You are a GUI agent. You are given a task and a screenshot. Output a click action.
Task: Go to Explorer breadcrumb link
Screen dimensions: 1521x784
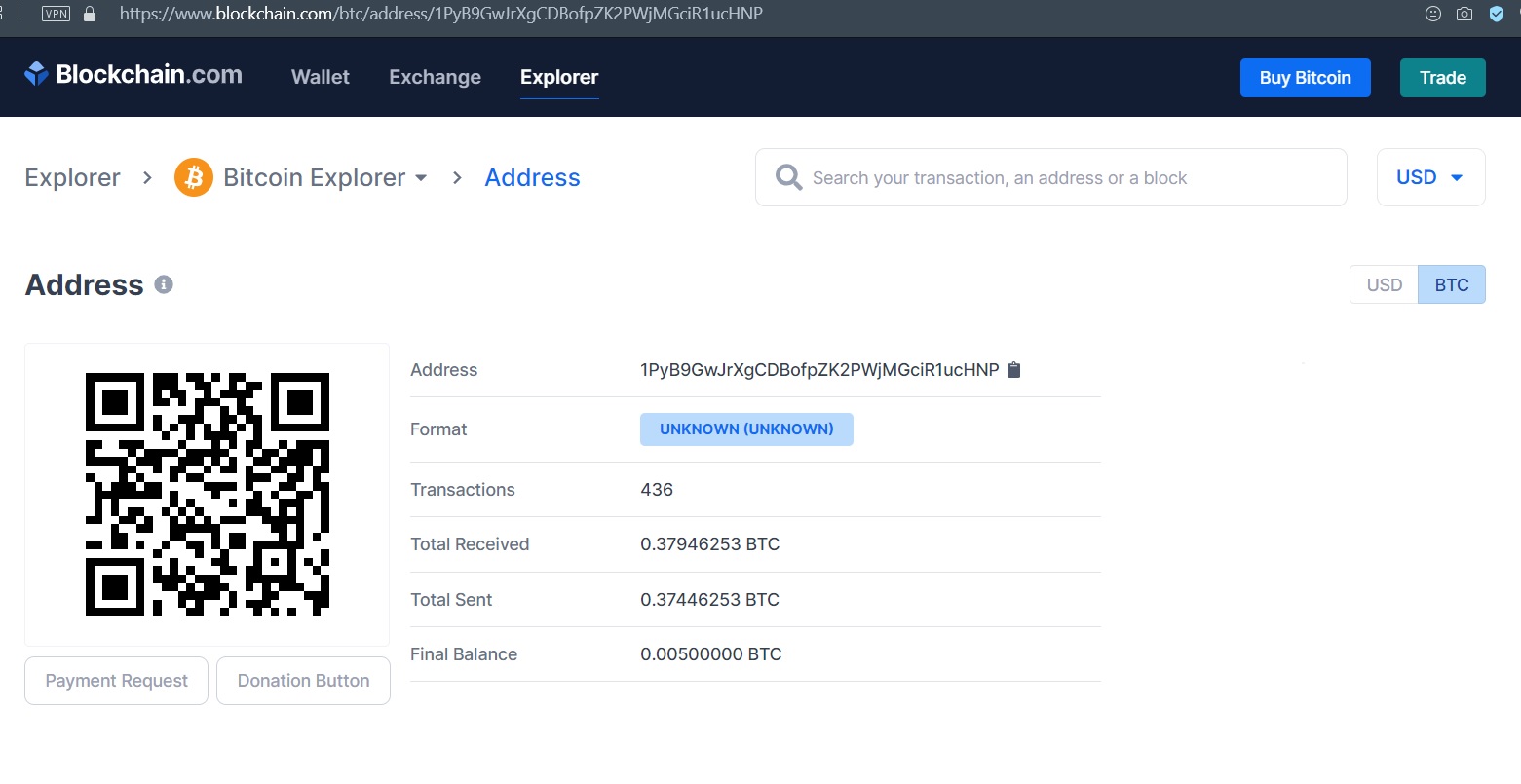point(73,177)
